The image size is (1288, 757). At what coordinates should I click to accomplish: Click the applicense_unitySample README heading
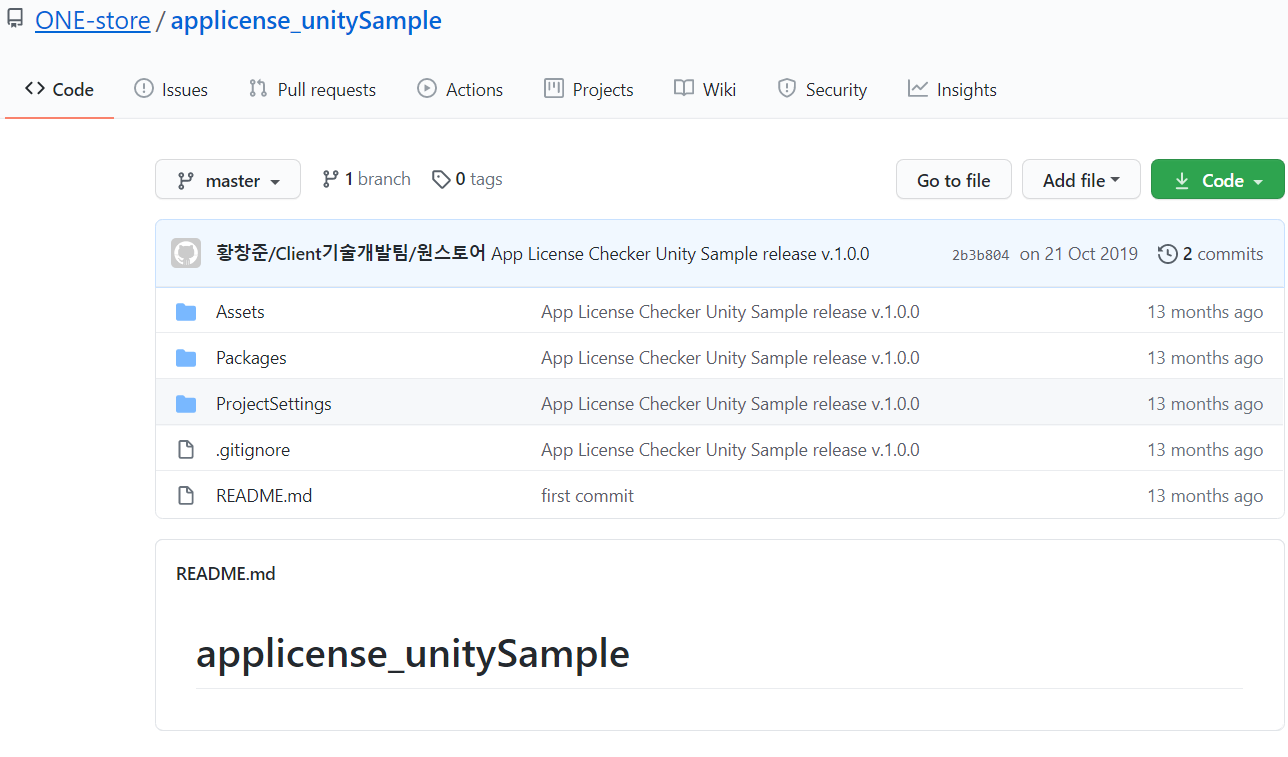413,654
